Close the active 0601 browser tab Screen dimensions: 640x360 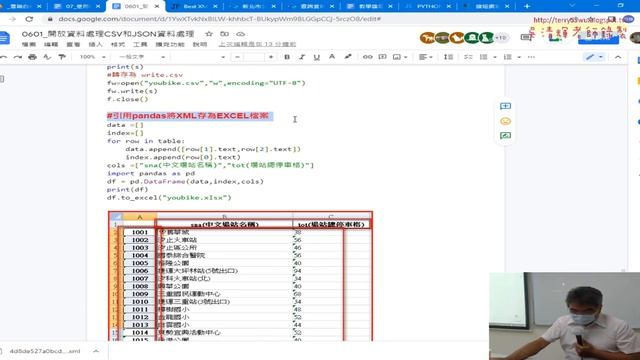(157, 7)
